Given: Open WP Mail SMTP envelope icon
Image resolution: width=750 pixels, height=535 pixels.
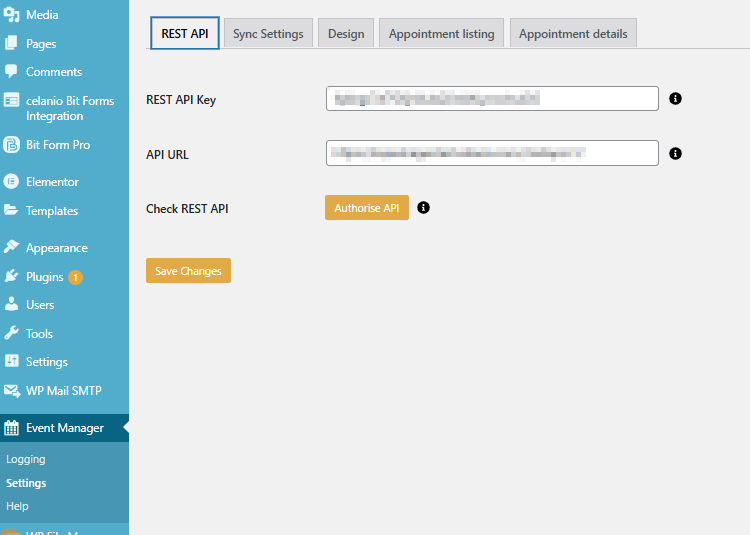Looking at the screenshot, I should pyautogui.click(x=12, y=391).
